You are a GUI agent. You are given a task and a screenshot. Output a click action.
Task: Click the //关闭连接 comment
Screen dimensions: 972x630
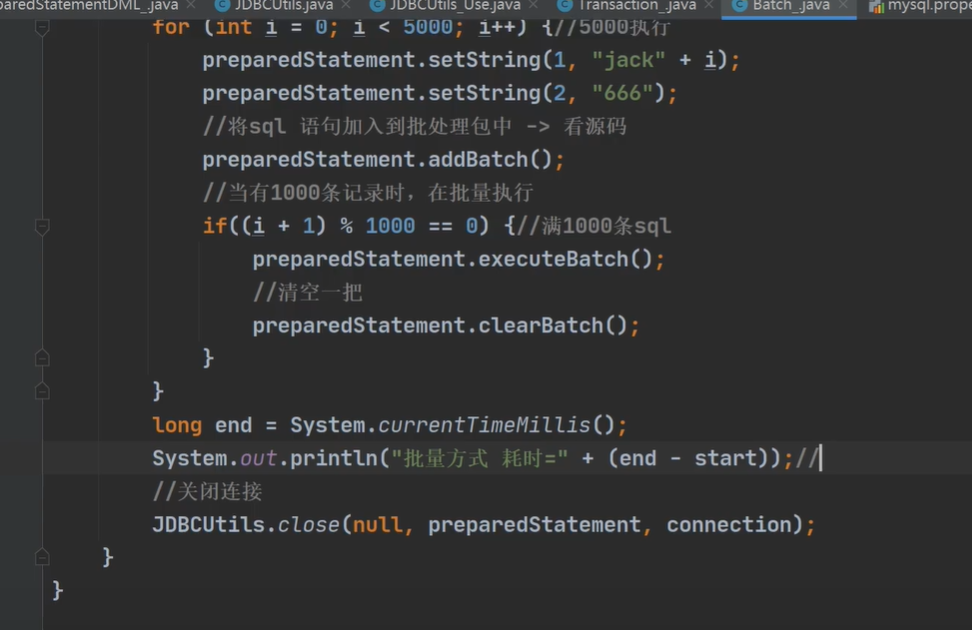208,492
